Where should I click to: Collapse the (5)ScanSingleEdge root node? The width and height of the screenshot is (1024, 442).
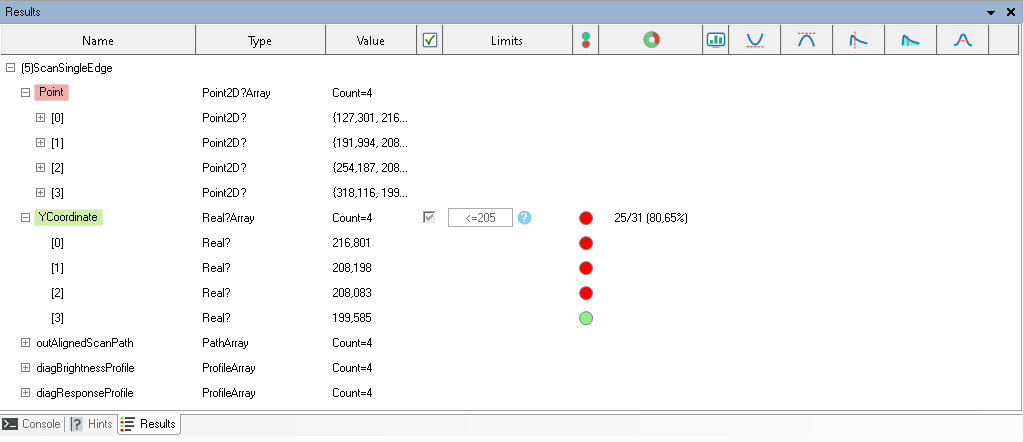point(10,68)
